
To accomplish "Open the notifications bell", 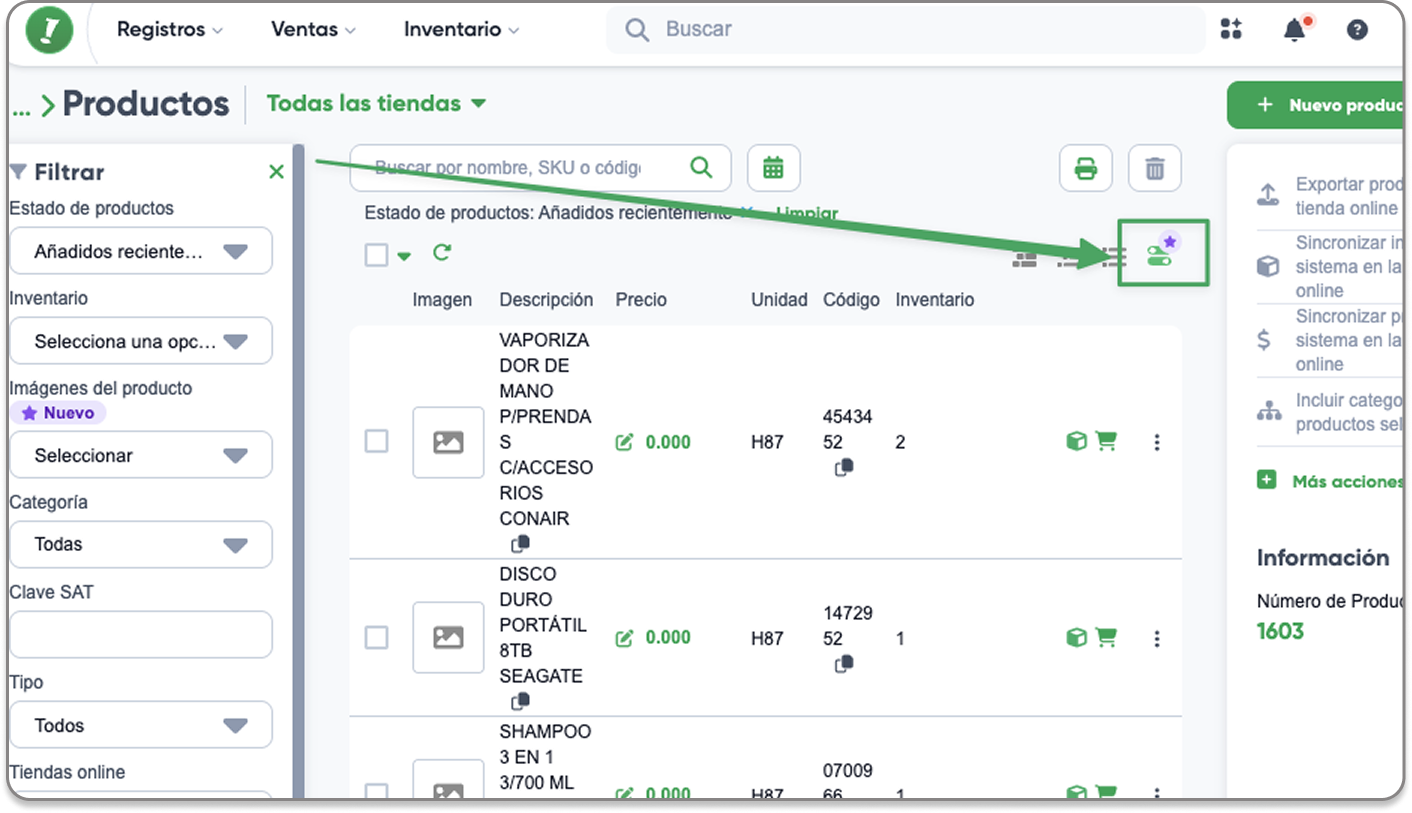I will click(1295, 29).
